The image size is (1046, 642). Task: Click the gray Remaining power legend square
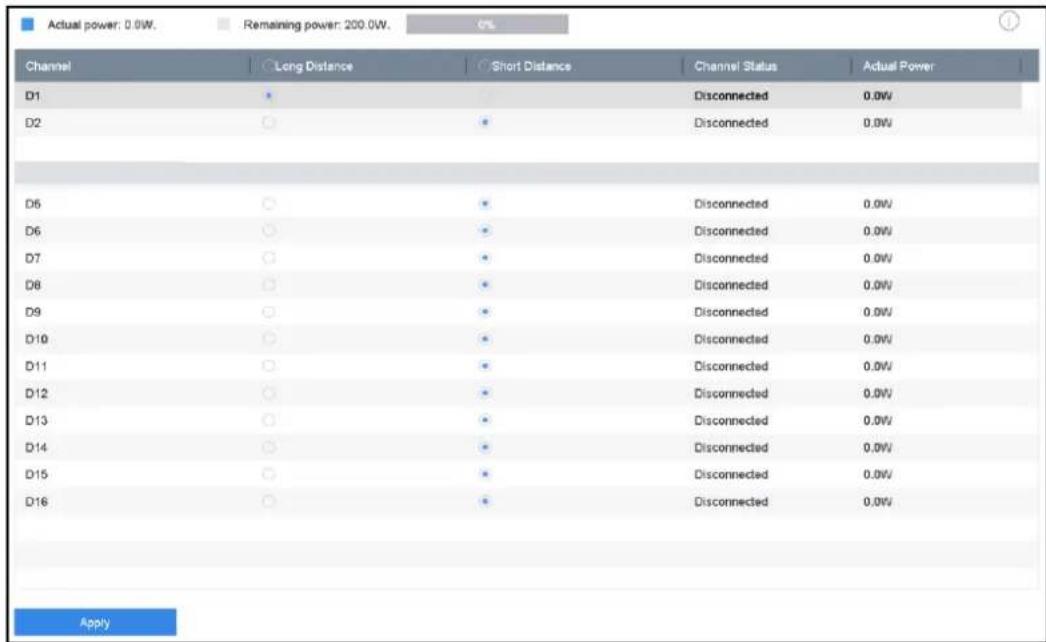223,25
